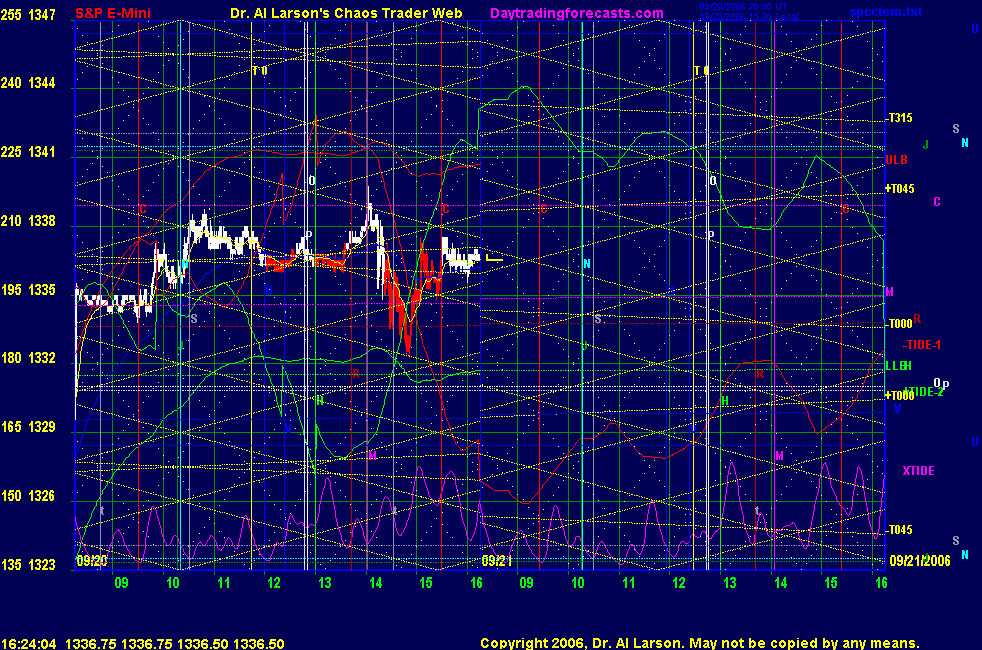Click the red -TIDE-1 legend label

pyautogui.click(x=922, y=345)
